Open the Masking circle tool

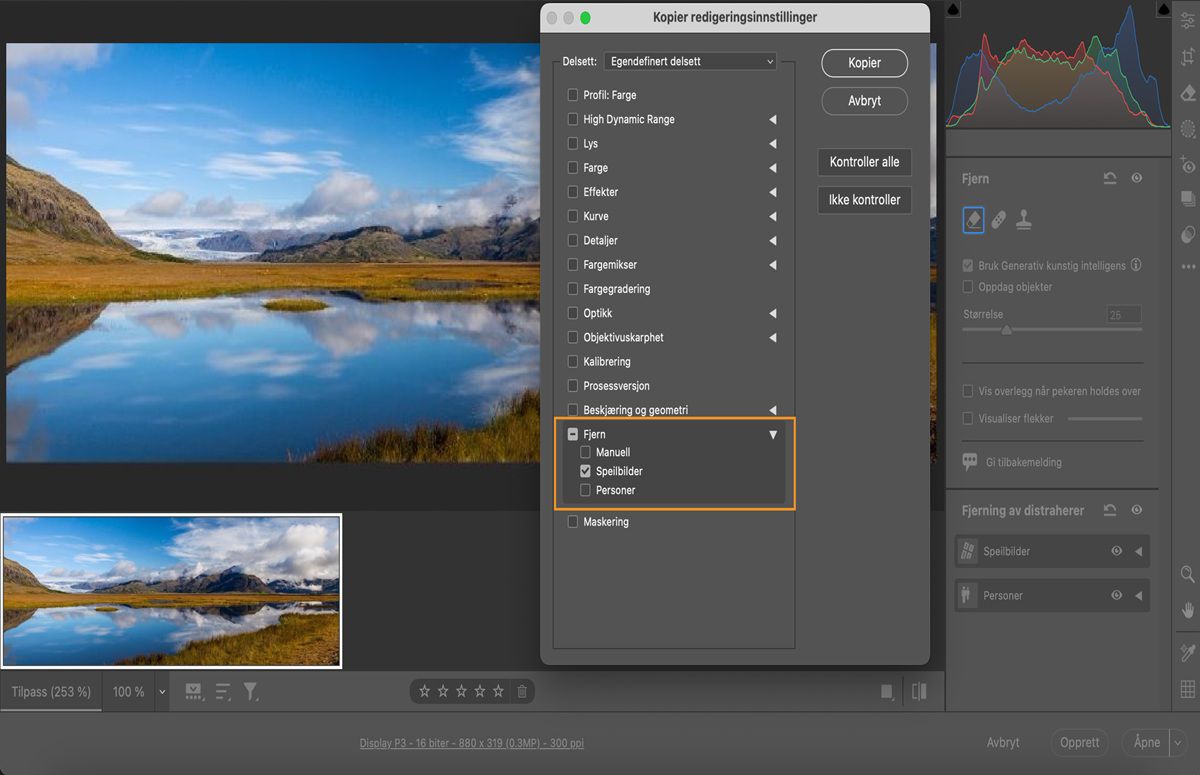(1188, 129)
